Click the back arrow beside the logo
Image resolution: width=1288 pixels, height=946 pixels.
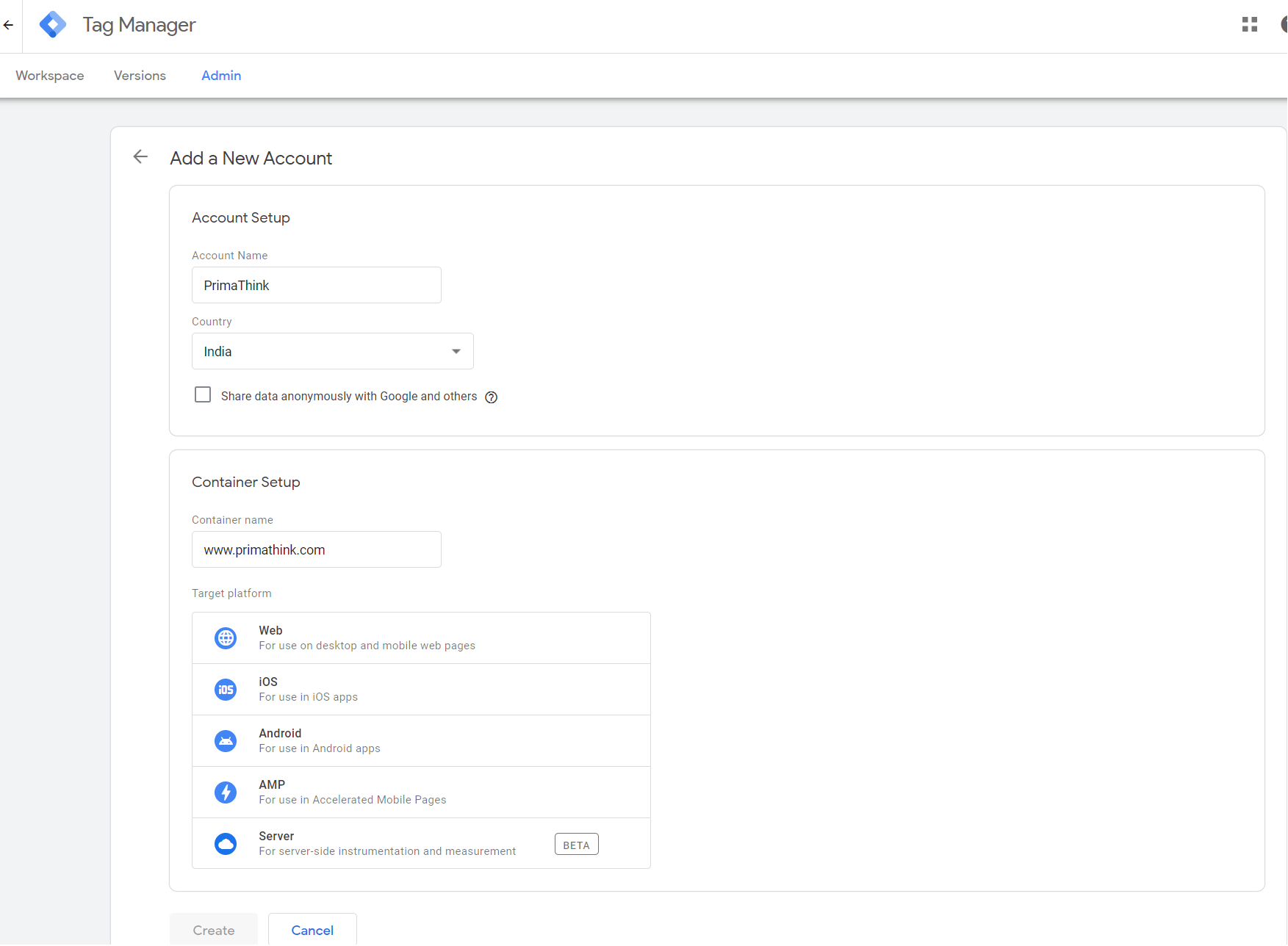pos(9,25)
